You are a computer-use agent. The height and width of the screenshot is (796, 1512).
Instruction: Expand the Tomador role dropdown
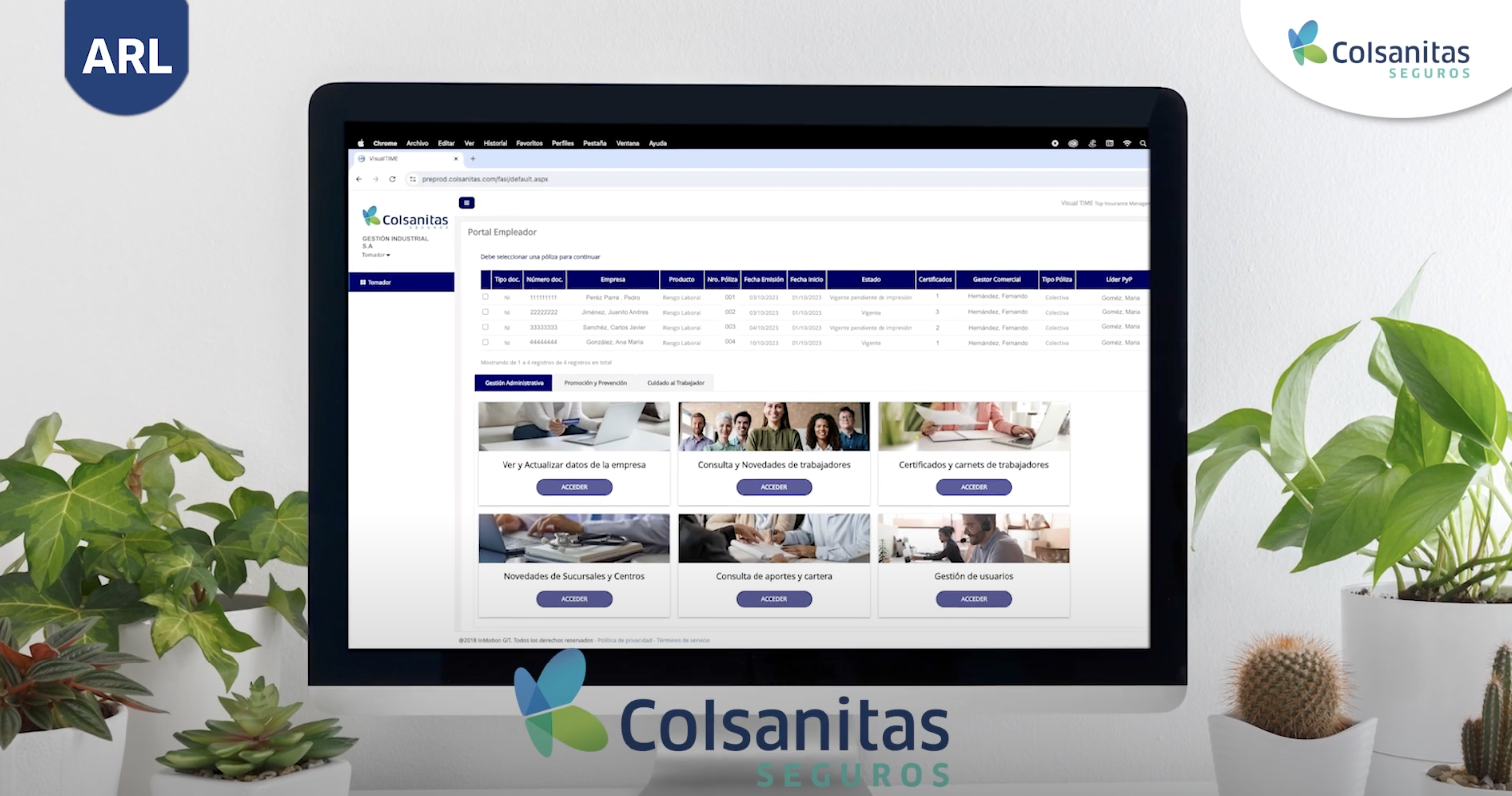[376, 255]
